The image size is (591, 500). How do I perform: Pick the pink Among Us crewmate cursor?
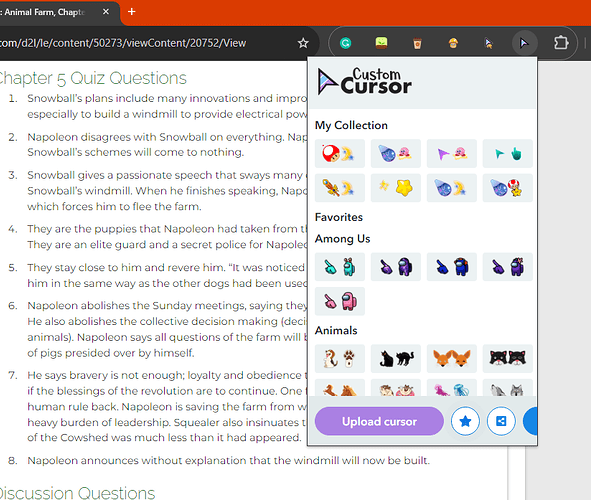click(x=340, y=301)
